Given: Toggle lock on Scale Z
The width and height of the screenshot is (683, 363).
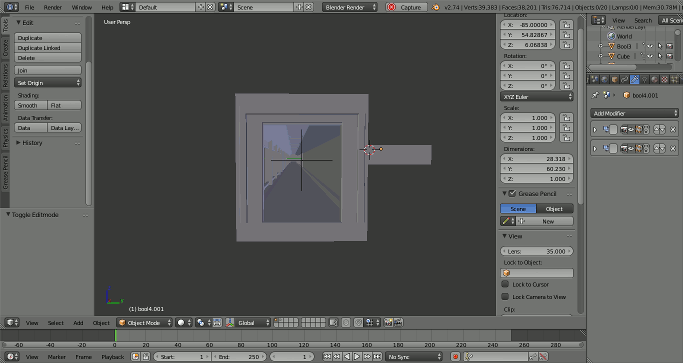Looking at the screenshot, I should tap(566, 138).
